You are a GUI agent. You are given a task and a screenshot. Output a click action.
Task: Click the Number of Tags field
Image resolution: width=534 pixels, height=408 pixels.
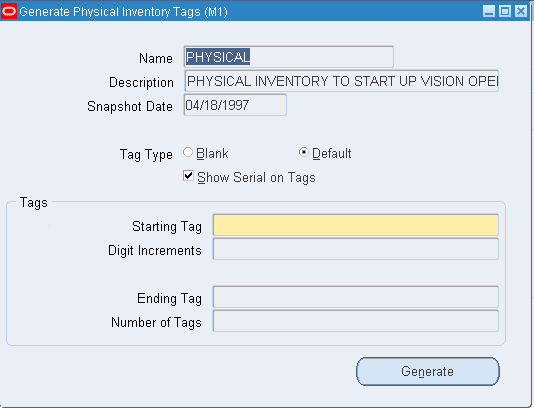tap(356, 321)
